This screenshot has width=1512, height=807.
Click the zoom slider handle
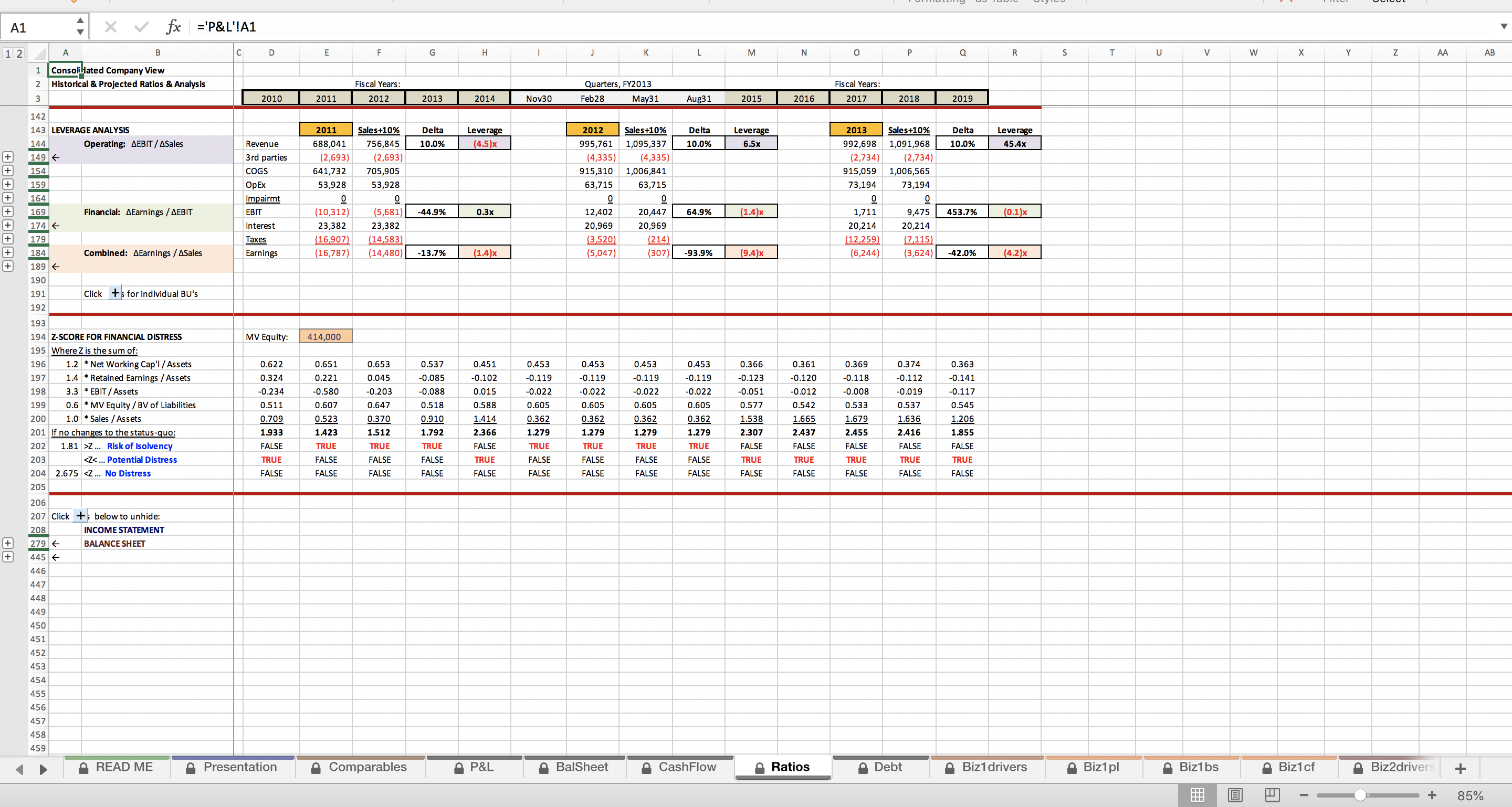point(1360,795)
